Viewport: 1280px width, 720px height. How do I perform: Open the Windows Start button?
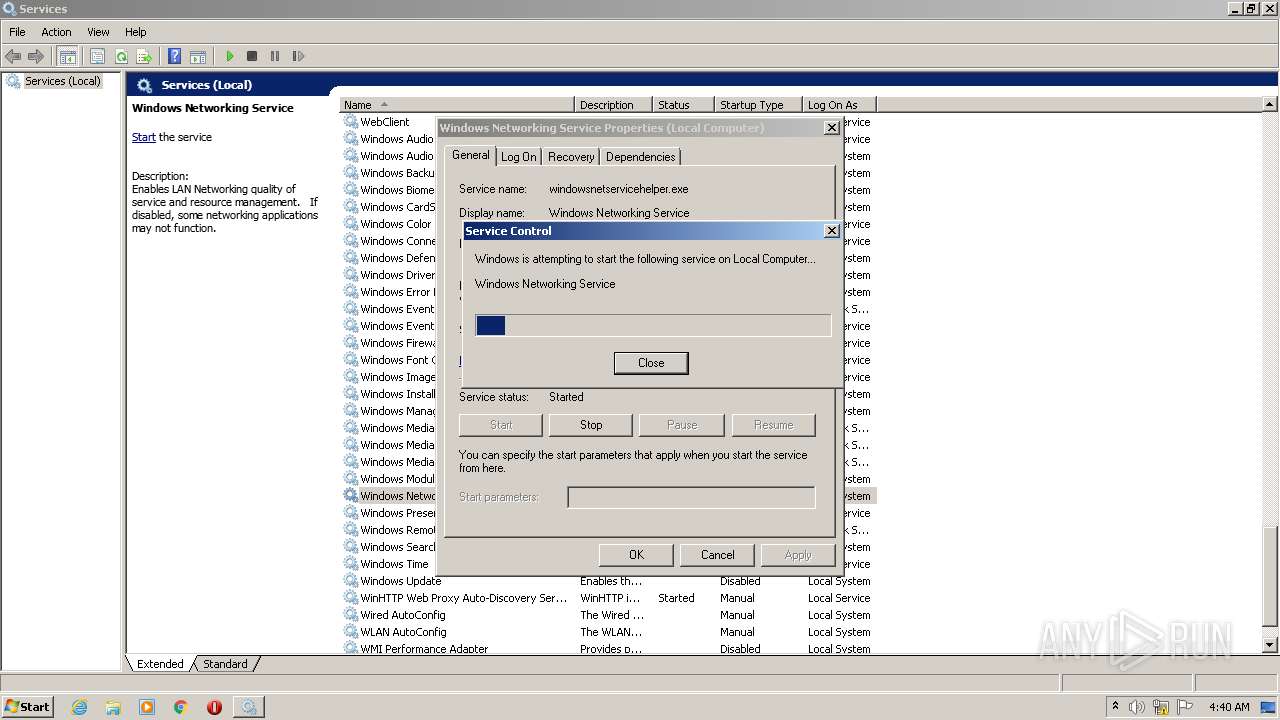coord(28,706)
